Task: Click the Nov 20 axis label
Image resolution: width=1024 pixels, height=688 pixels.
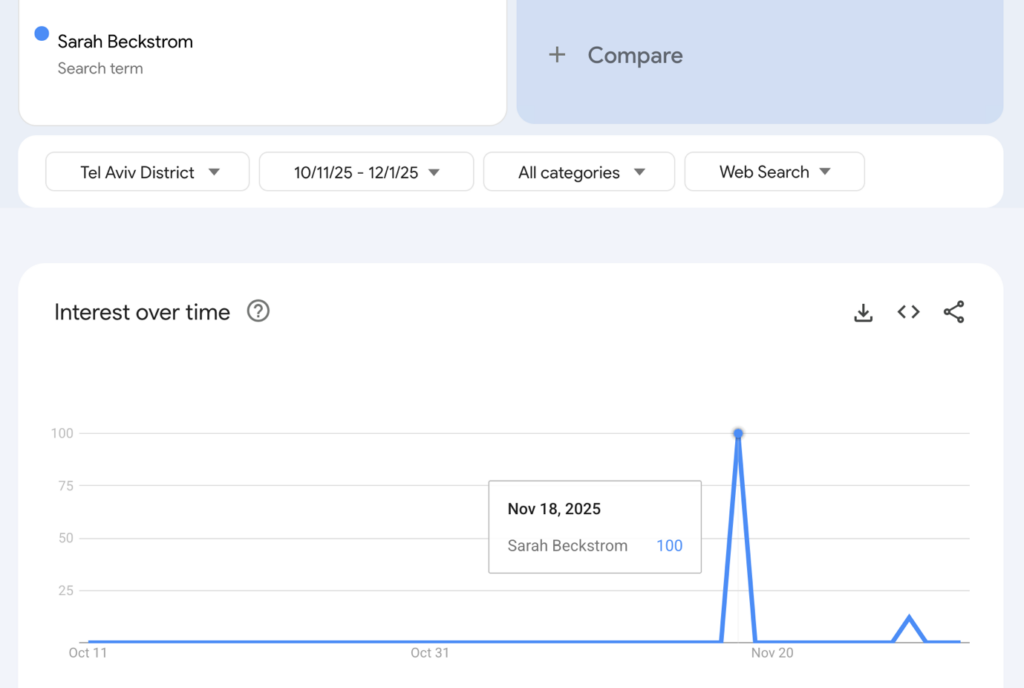Action: tap(772, 653)
